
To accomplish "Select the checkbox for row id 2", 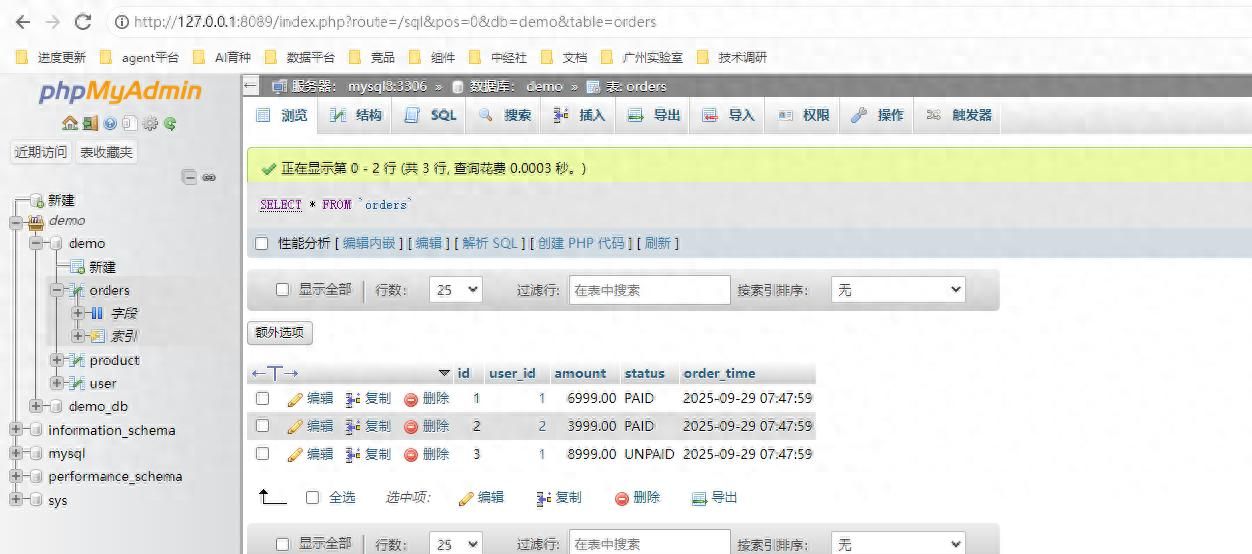I will pos(262,426).
